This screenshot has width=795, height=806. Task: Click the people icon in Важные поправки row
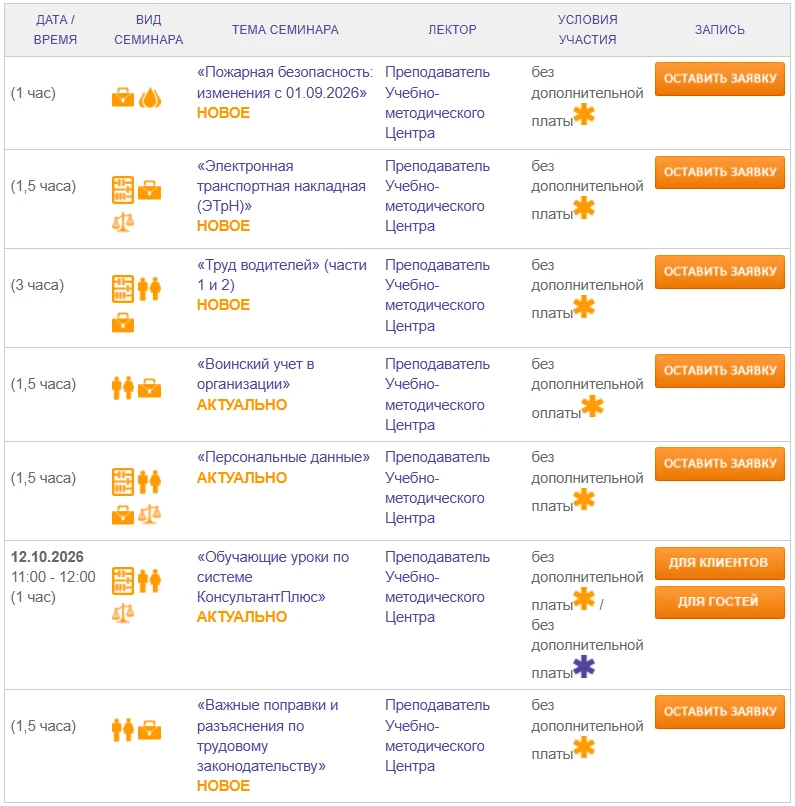[x=123, y=729]
